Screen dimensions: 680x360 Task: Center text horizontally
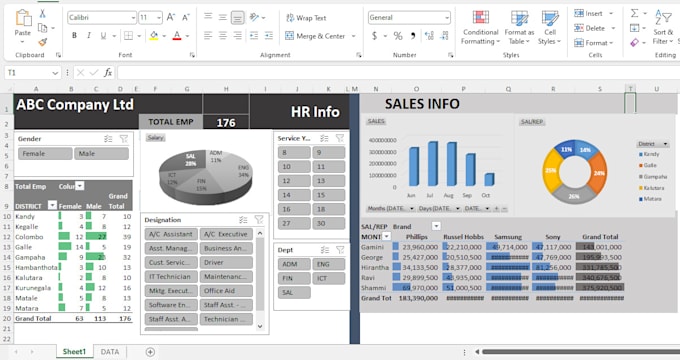coord(222,36)
